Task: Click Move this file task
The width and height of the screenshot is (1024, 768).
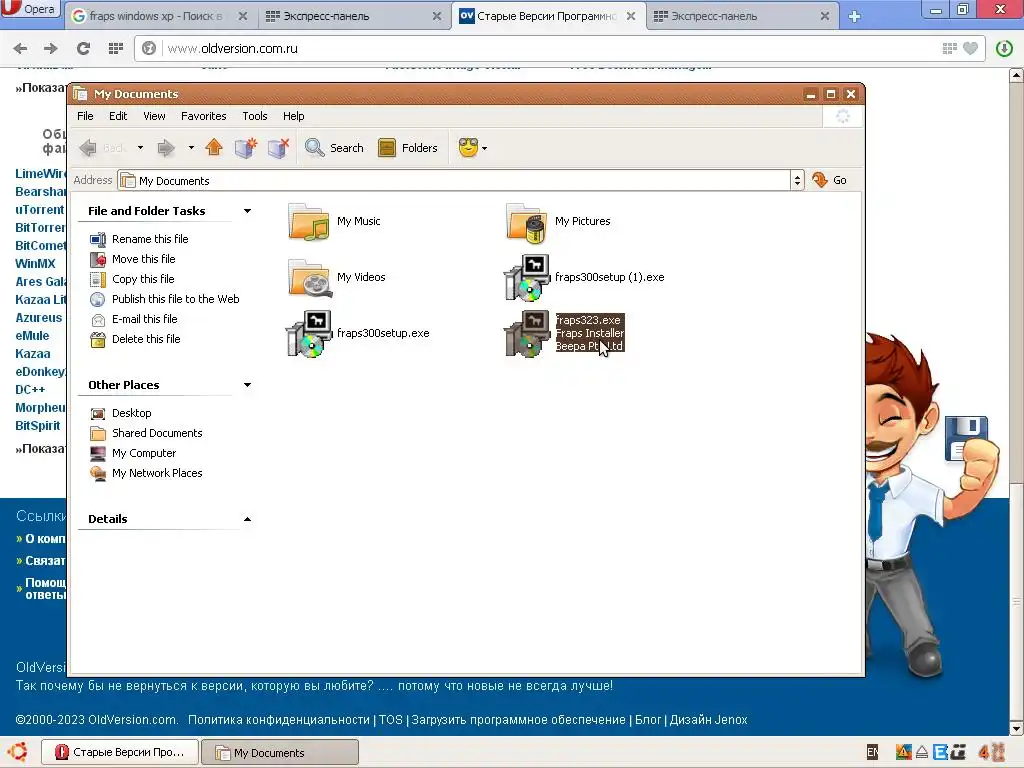Action: click(143, 259)
